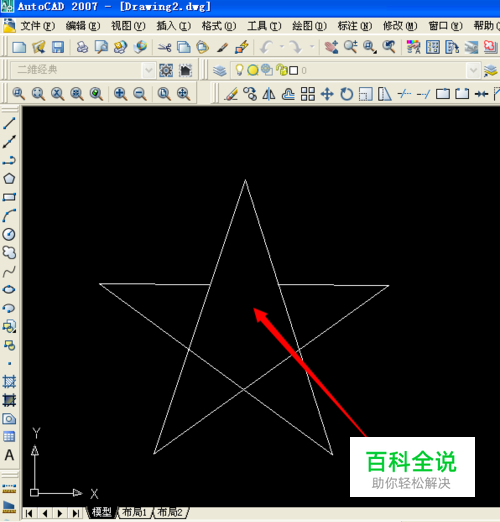
Task: Open the 修改(M) menu
Action: (x=400, y=26)
